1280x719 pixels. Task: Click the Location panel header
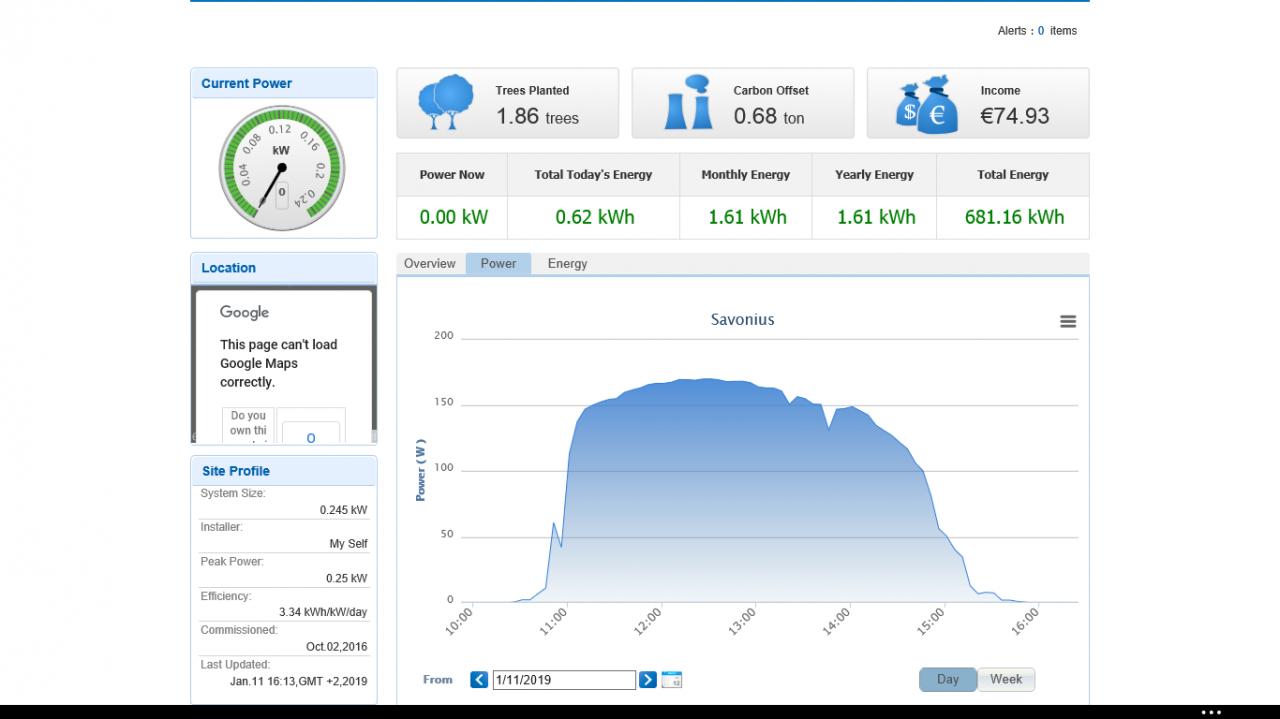click(284, 268)
